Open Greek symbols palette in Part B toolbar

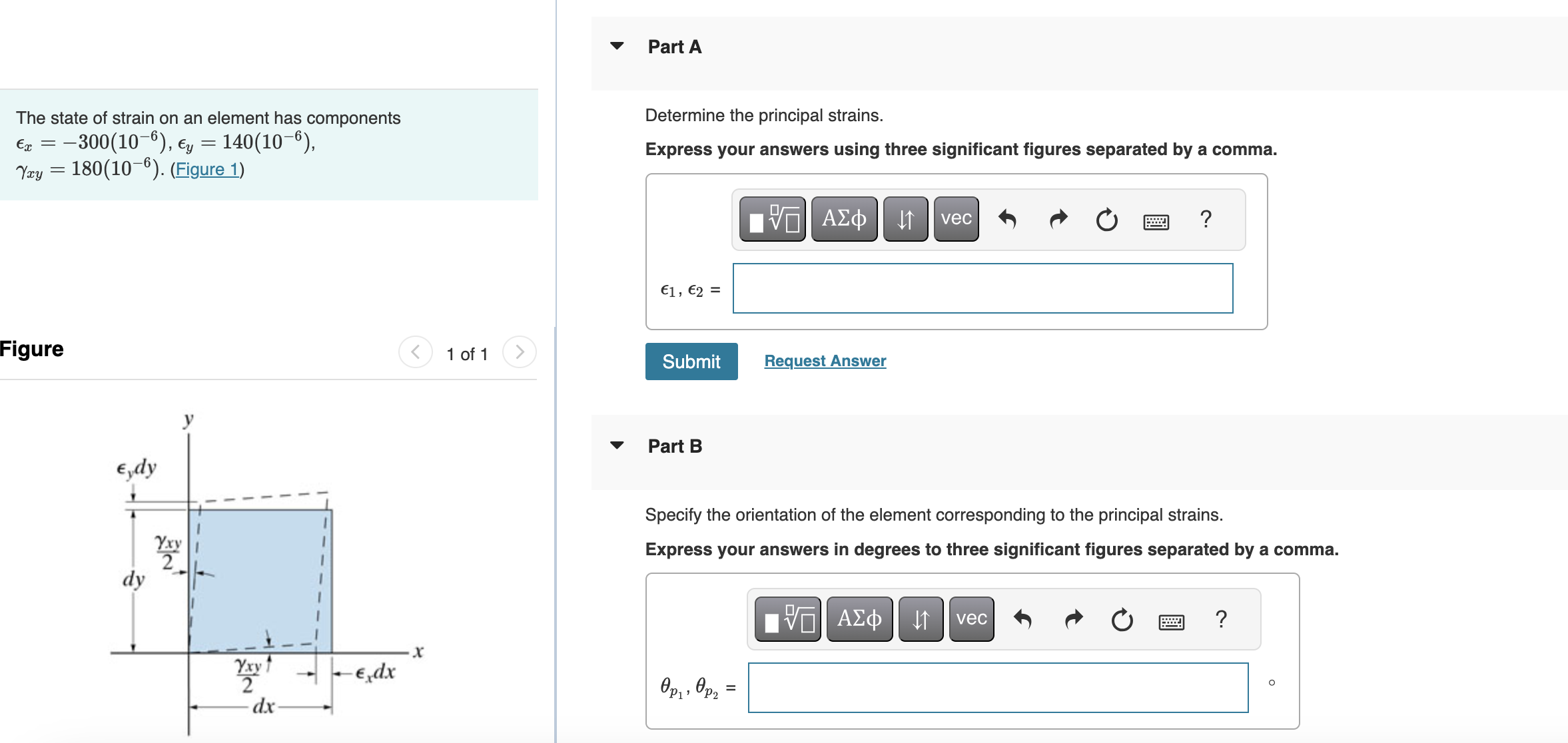click(859, 618)
